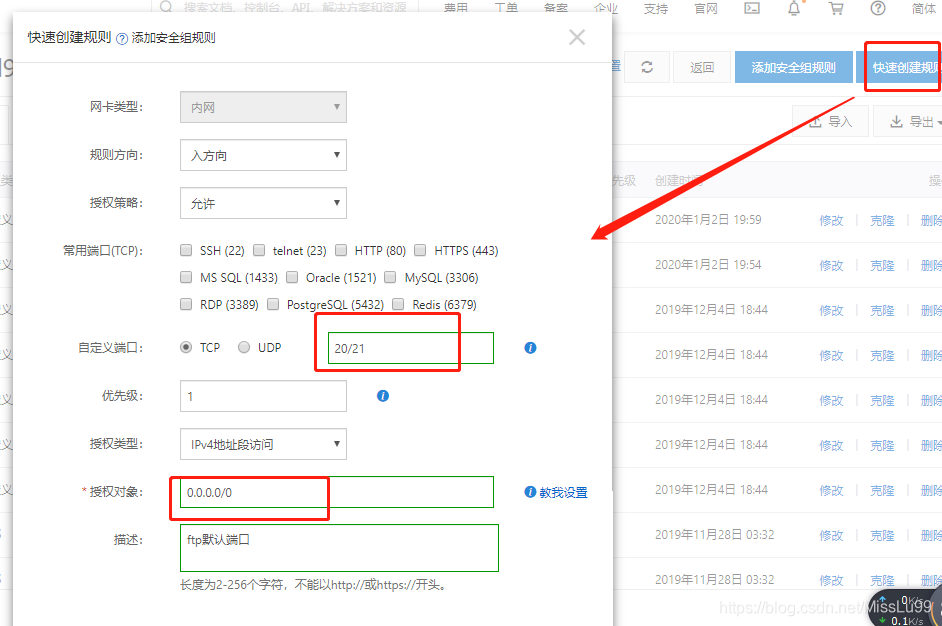Open the 规则方向 dropdown showing 入方向
Image resolution: width=942 pixels, height=626 pixels.
point(263,155)
